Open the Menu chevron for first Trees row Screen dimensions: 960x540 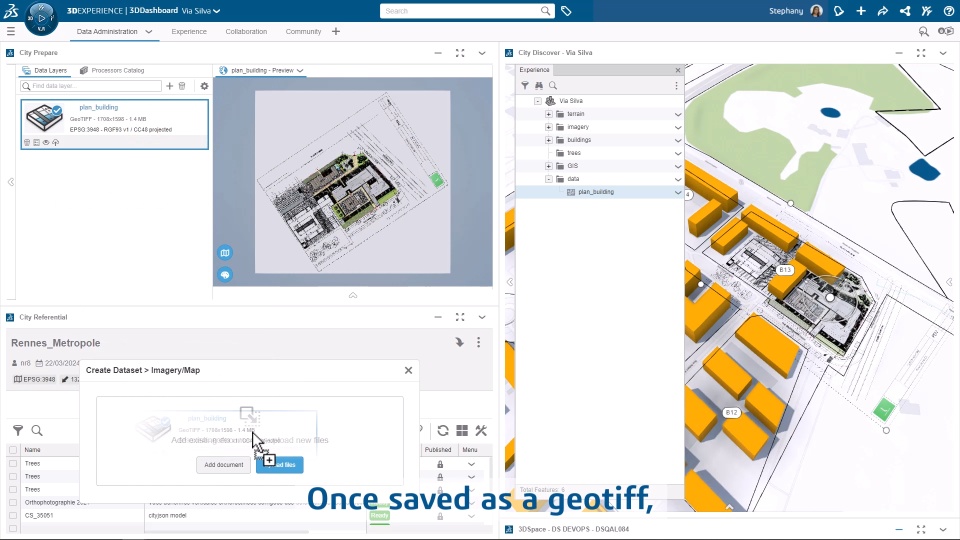[x=471, y=464]
